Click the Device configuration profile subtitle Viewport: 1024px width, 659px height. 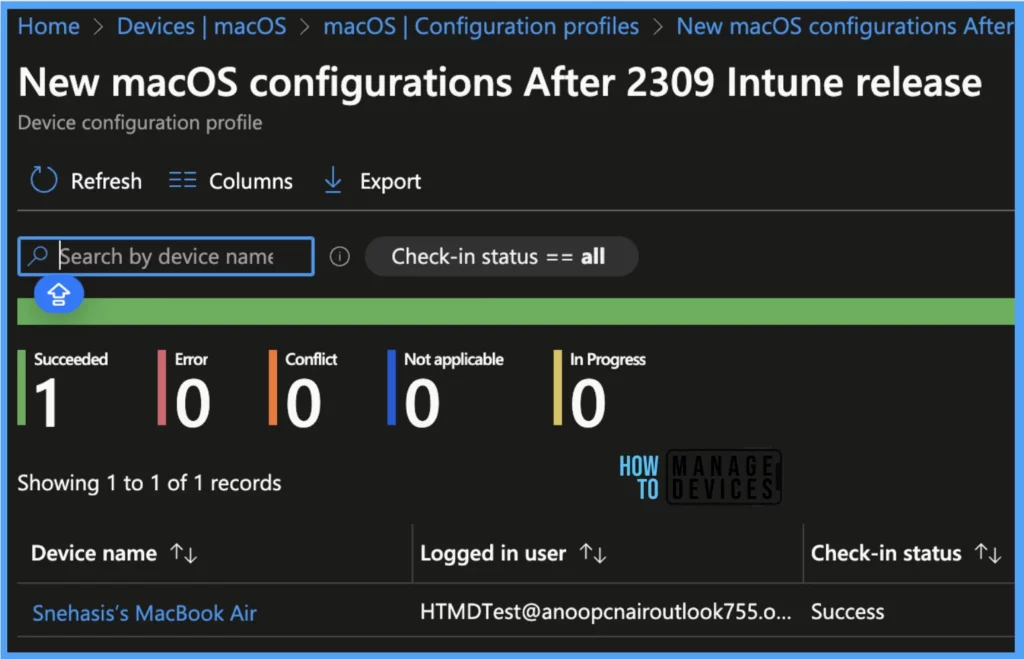click(x=140, y=123)
